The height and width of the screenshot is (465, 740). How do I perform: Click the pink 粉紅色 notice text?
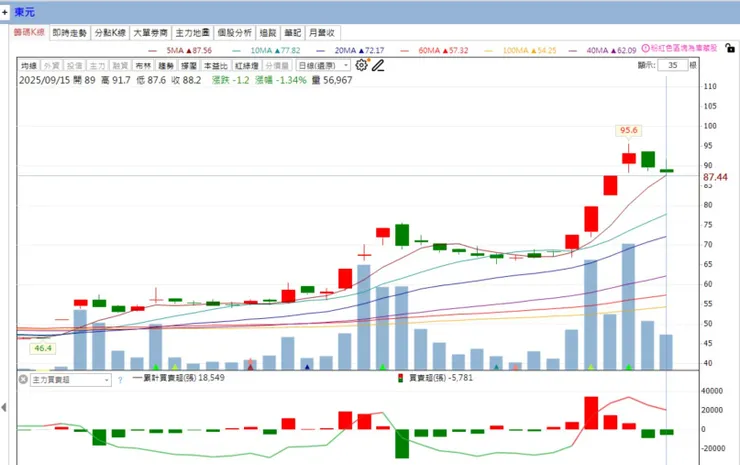(684, 48)
